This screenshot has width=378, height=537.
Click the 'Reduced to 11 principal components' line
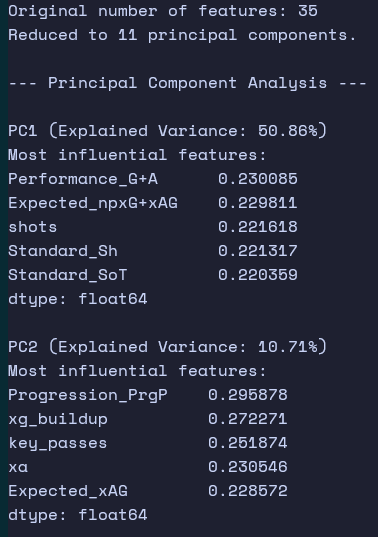(x=182, y=35)
